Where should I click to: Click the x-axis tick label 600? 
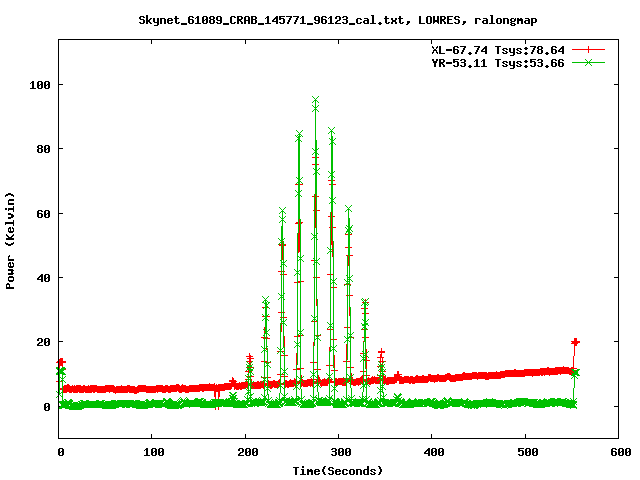click(x=617, y=452)
